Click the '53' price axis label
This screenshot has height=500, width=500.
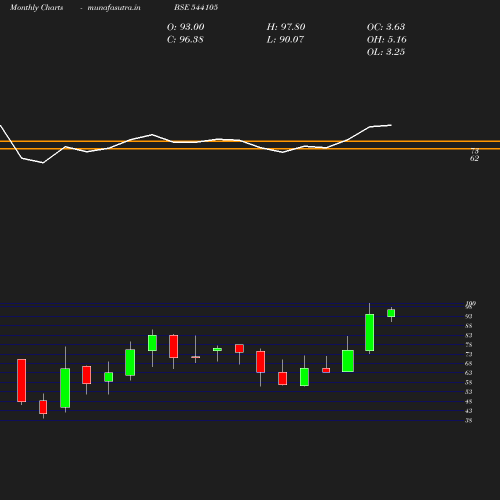click(x=469, y=392)
